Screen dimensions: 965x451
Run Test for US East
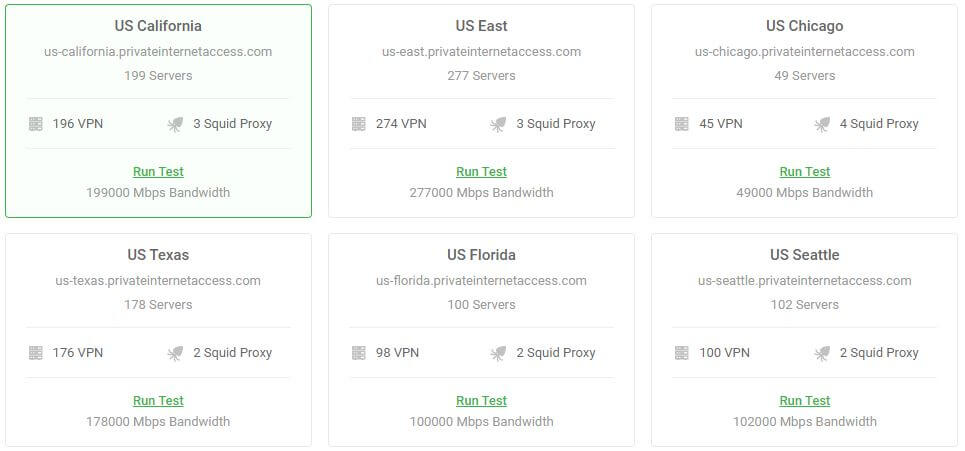(x=481, y=172)
